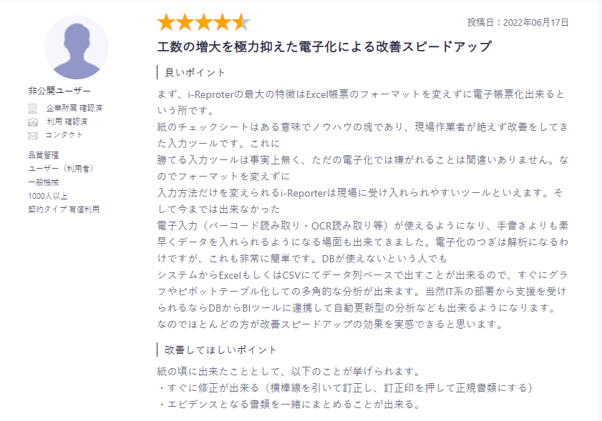Image resolution: width=602 pixels, height=421 pixels.
Task: Click the 改善してほしいポイント section heading
Action: coord(220,350)
